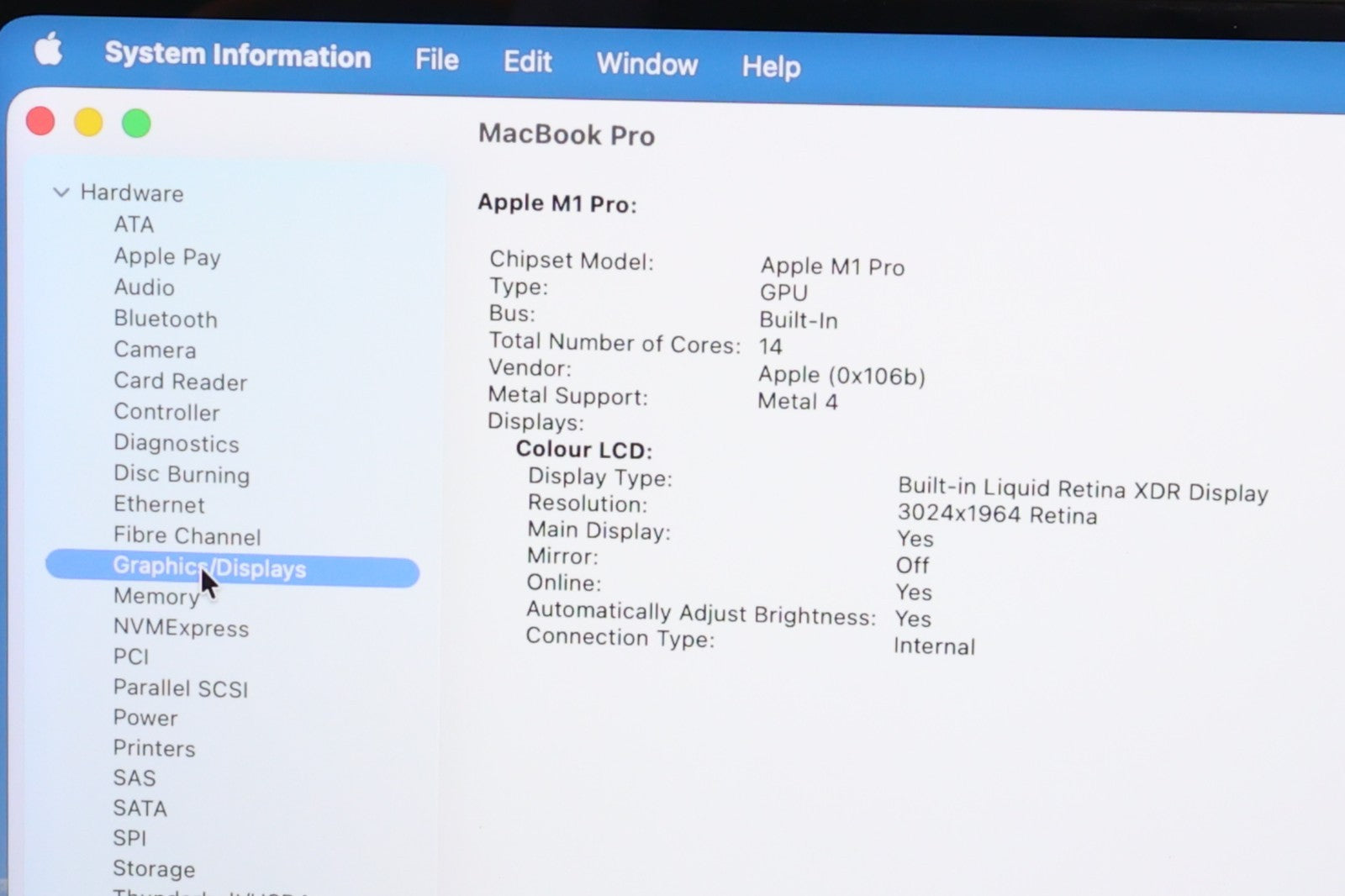Collapse the Hardware section chevron
The width and height of the screenshot is (1345, 896).
pyautogui.click(x=61, y=192)
